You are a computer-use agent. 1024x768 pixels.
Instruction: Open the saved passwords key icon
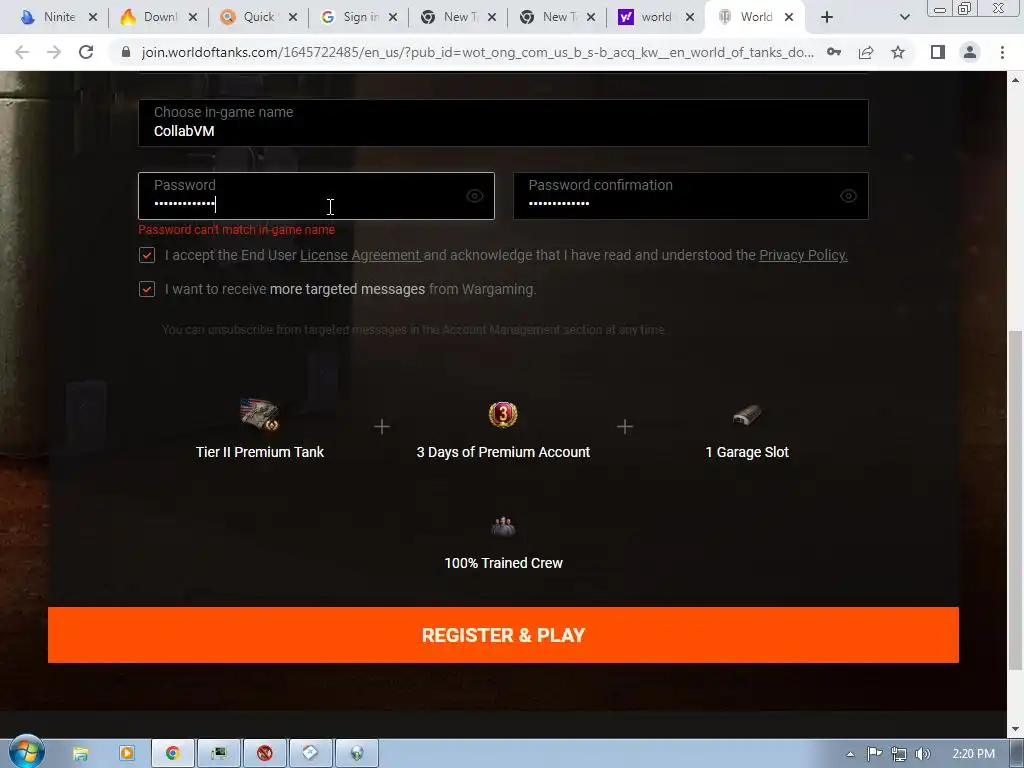coord(834,52)
